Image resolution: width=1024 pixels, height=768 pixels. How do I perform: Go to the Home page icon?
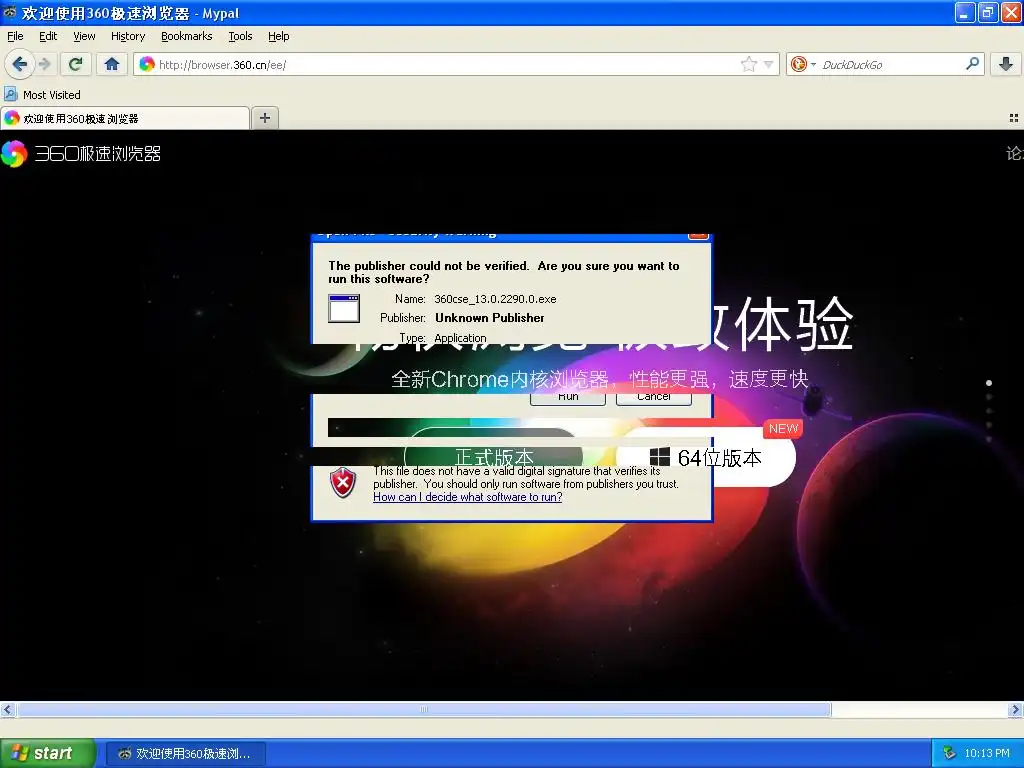[x=112, y=64]
